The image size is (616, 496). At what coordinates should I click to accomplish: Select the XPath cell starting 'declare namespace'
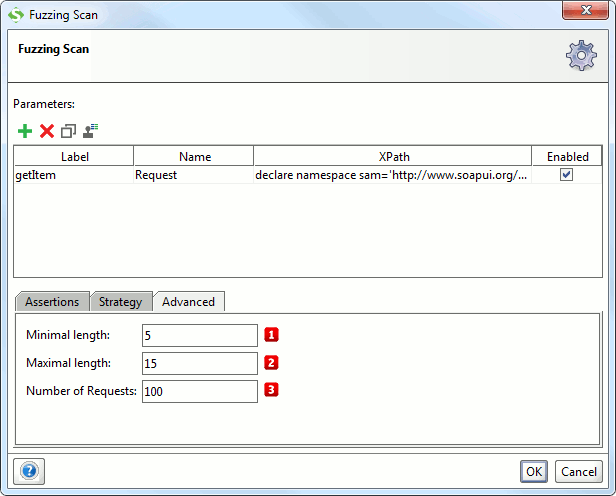click(x=393, y=175)
